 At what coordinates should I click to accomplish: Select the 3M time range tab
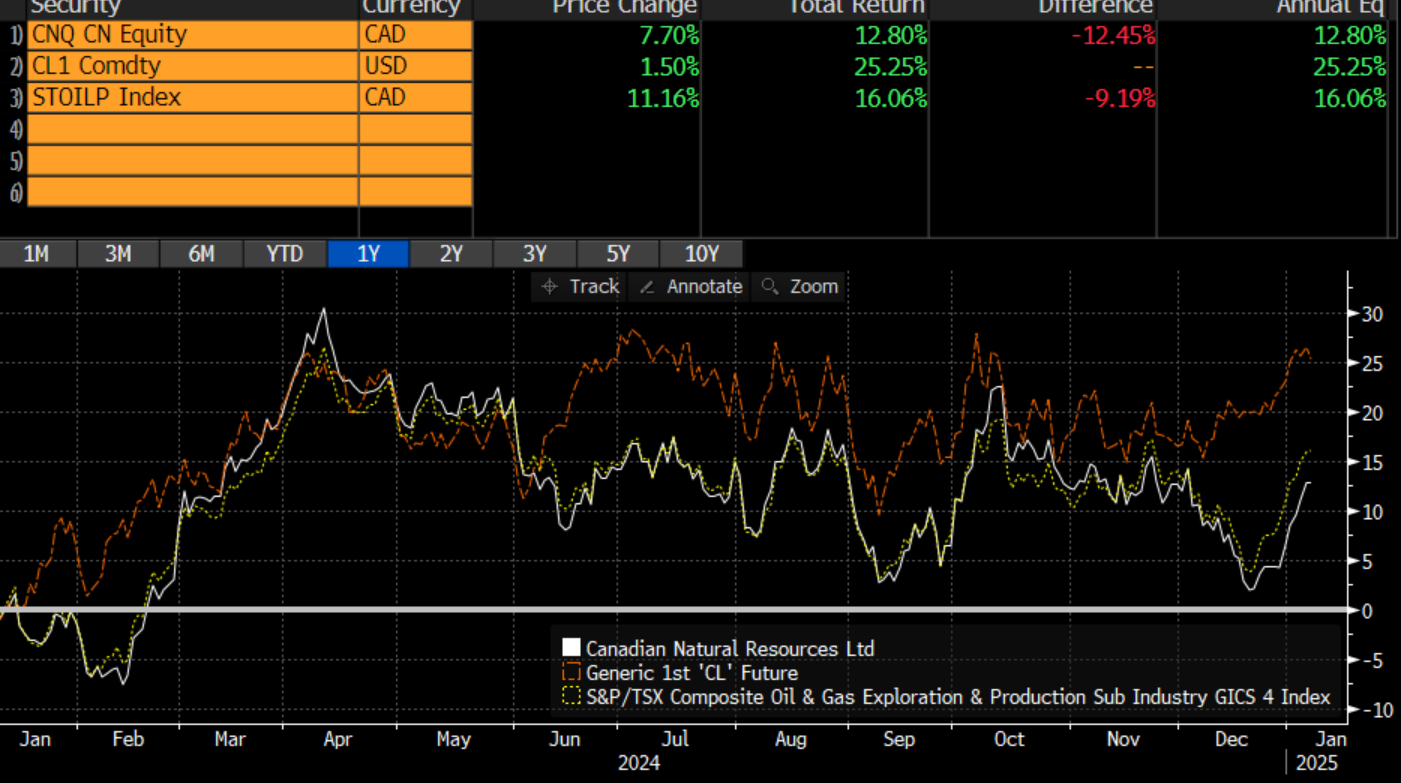pyautogui.click(x=118, y=254)
